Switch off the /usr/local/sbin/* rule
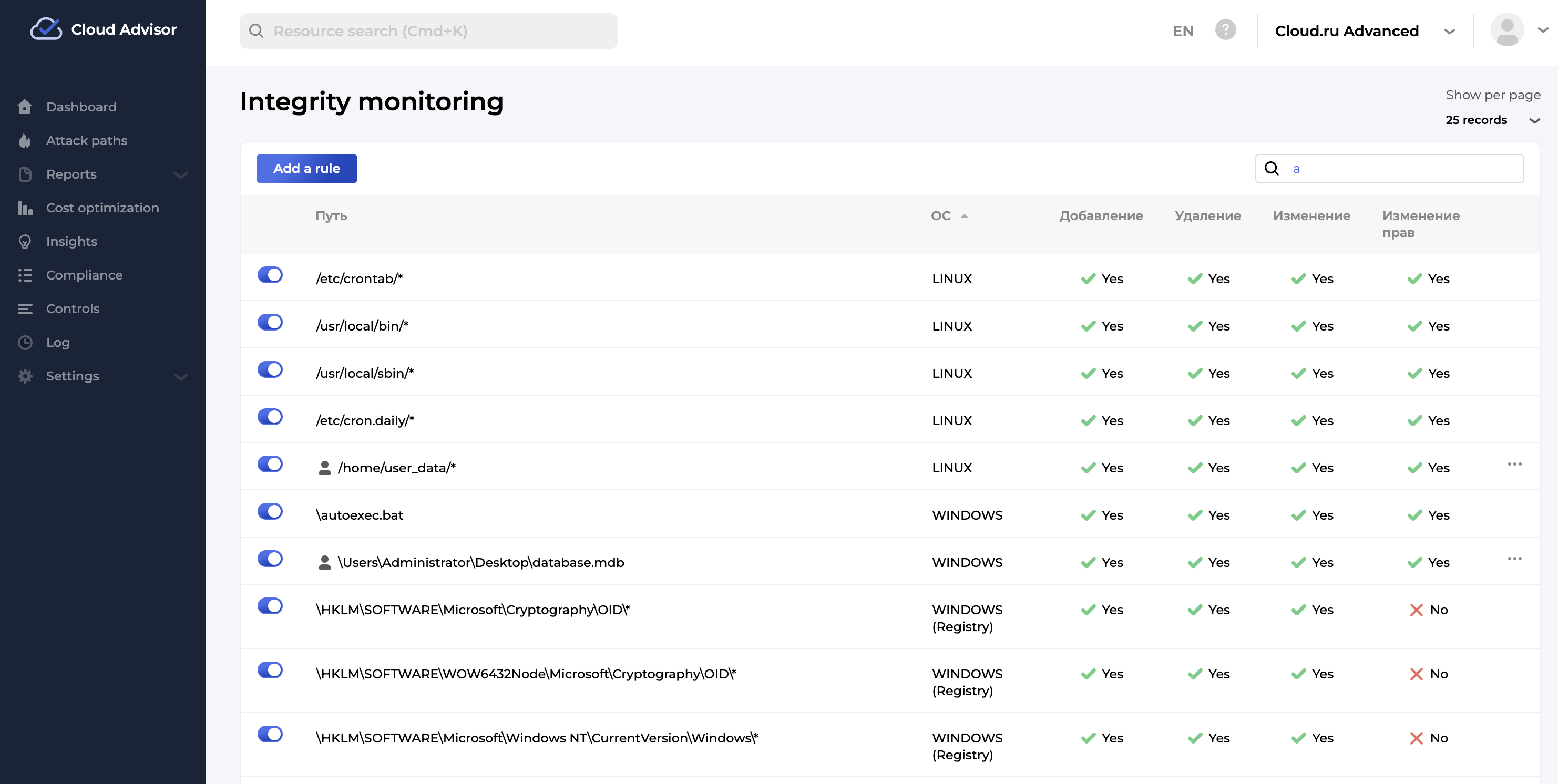The width and height of the screenshot is (1558, 784). point(270,369)
